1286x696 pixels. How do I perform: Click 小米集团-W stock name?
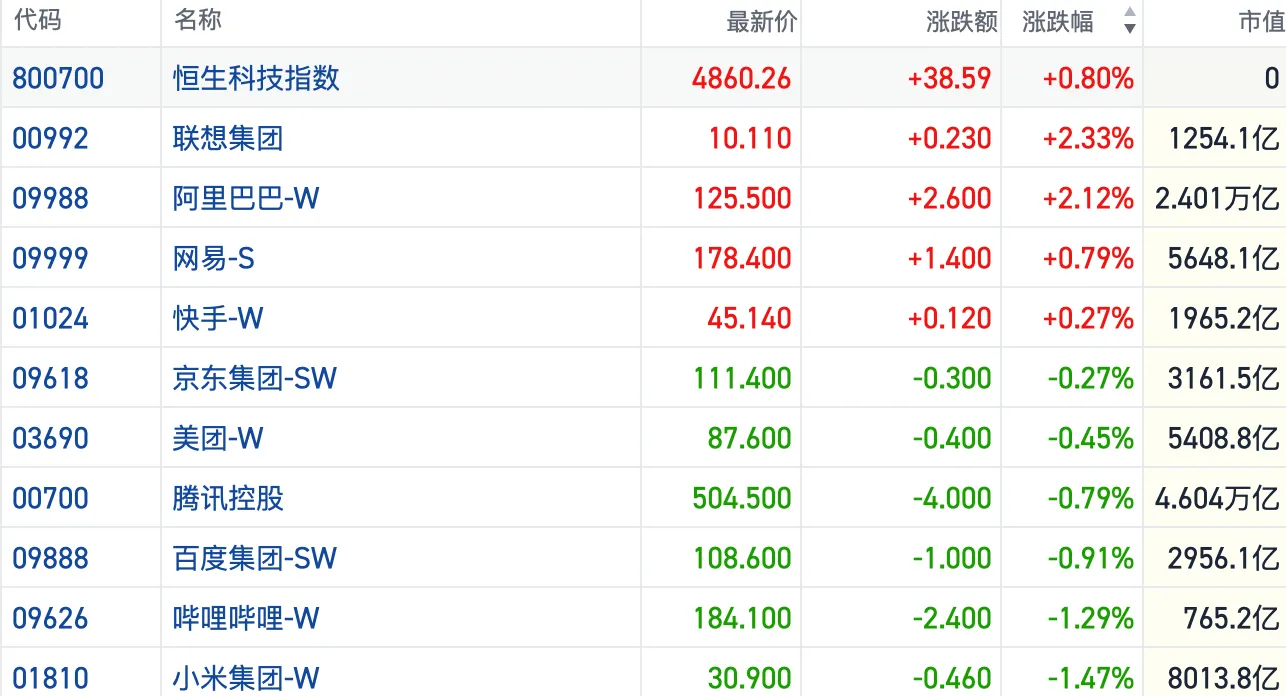(245, 678)
